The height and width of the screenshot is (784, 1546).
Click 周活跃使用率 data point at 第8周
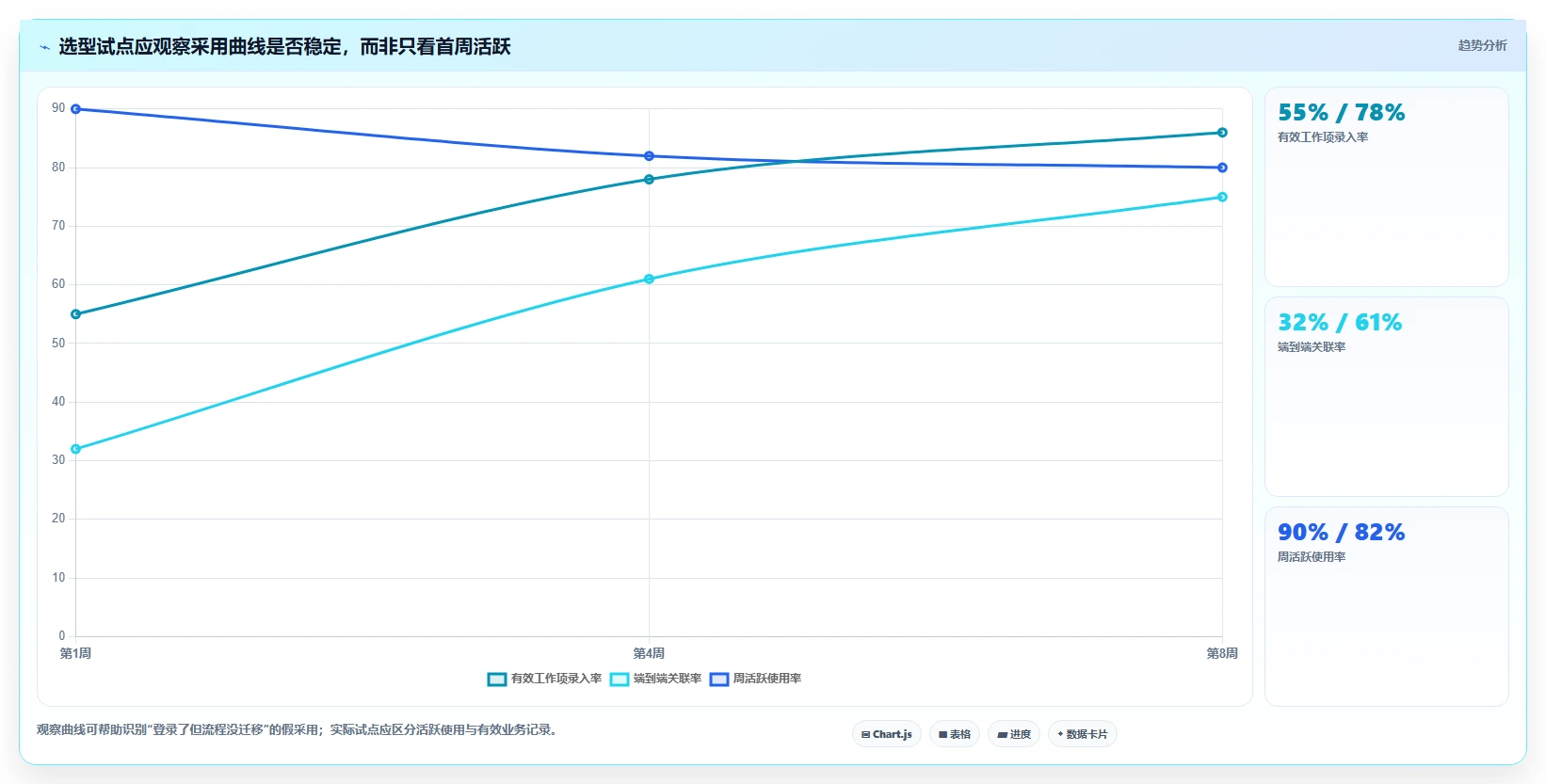(x=1222, y=168)
